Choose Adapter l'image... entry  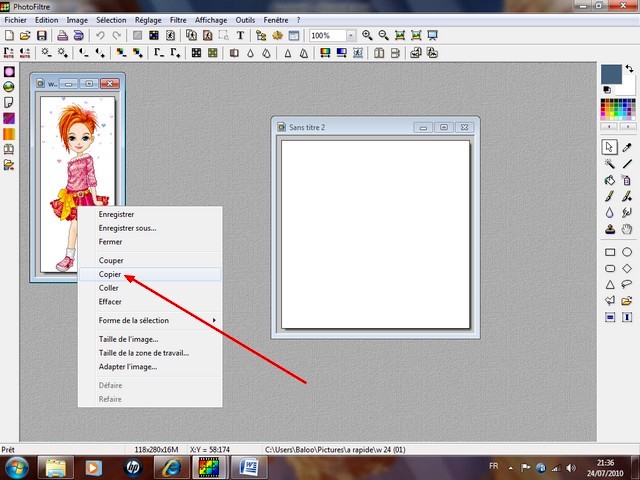pyautogui.click(x=150, y=367)
